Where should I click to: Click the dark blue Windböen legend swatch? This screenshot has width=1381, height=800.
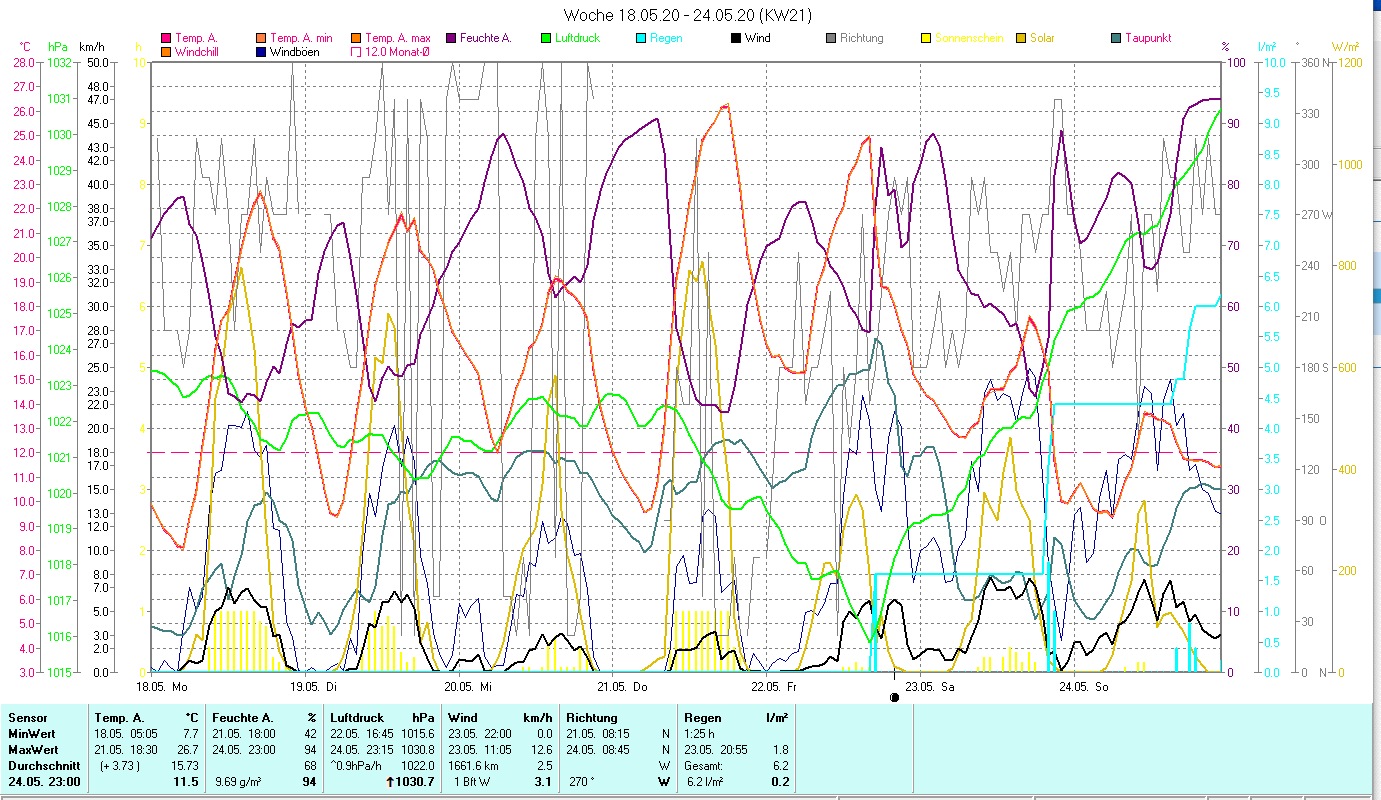(261, 51)
